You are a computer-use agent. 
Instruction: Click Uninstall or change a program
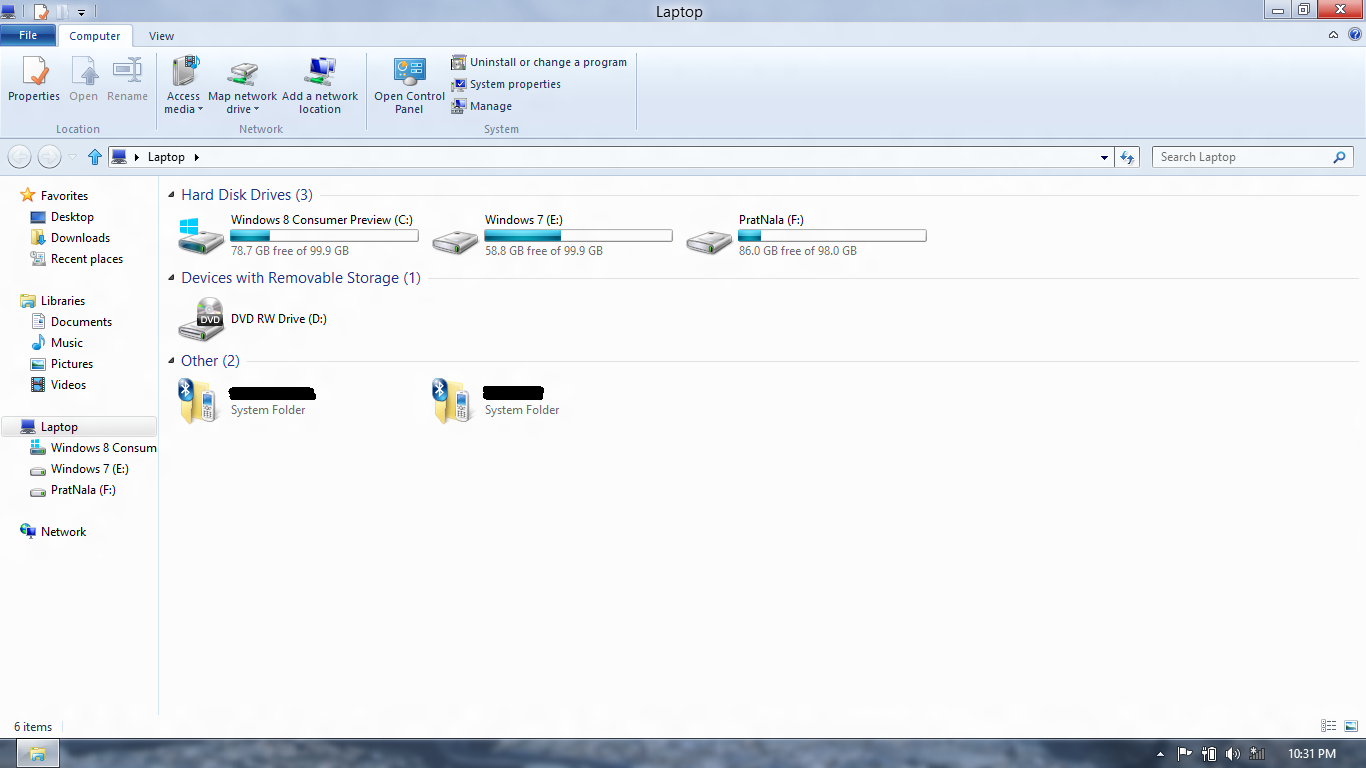coord(539,62)
